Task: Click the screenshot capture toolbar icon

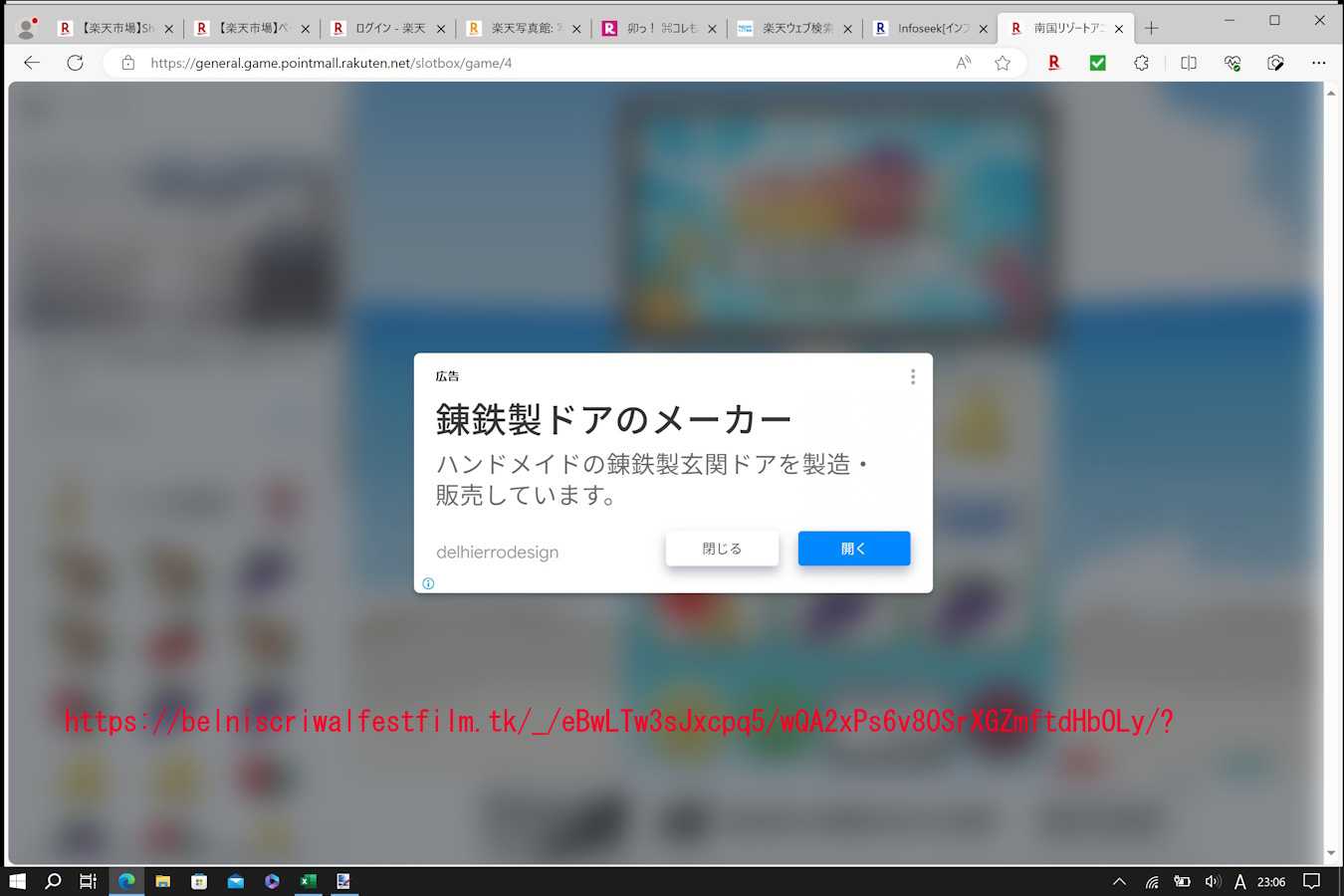Action: (1275, 63)
